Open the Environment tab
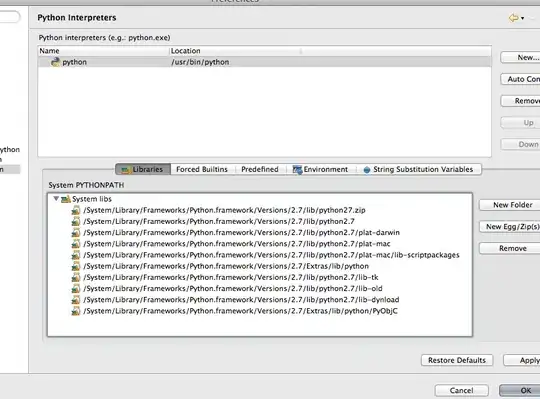The image size is (540, 399). (320, 169)
